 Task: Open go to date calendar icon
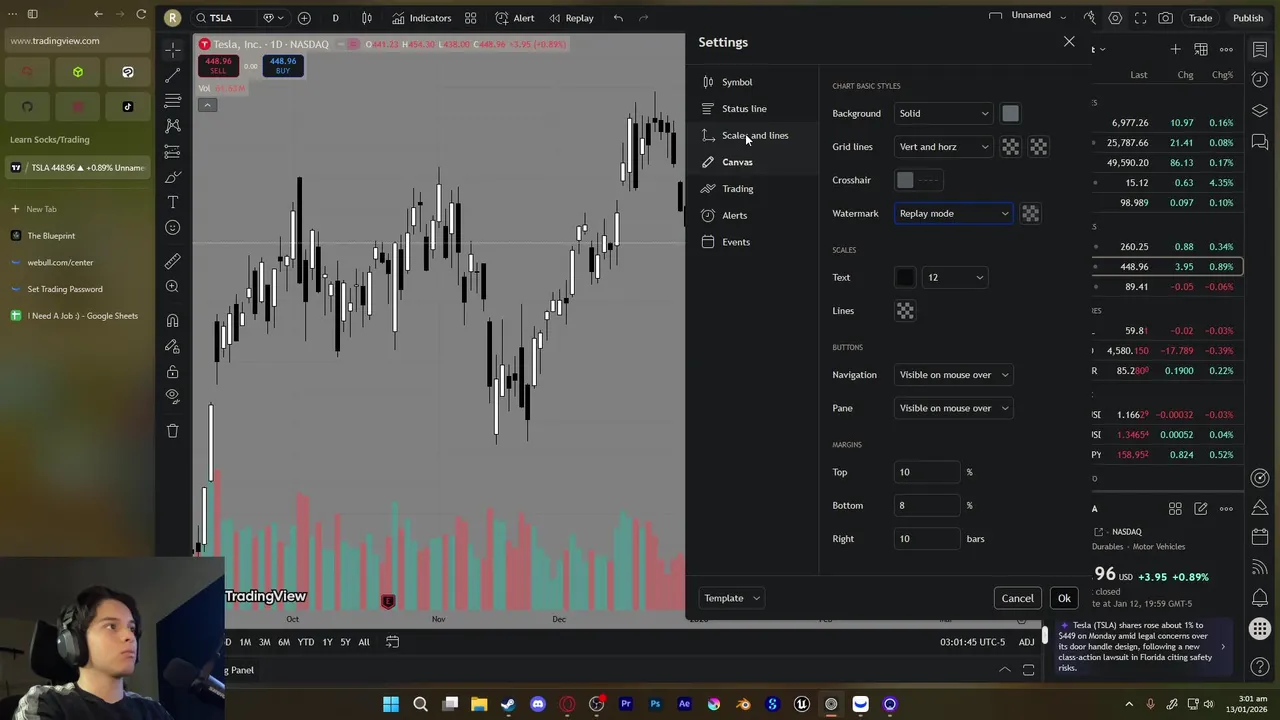[392, 642]
